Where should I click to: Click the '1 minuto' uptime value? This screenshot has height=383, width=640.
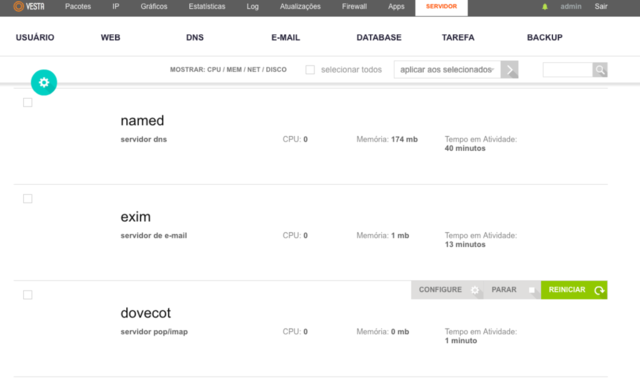pyautogui.click(x=461, y=341)
